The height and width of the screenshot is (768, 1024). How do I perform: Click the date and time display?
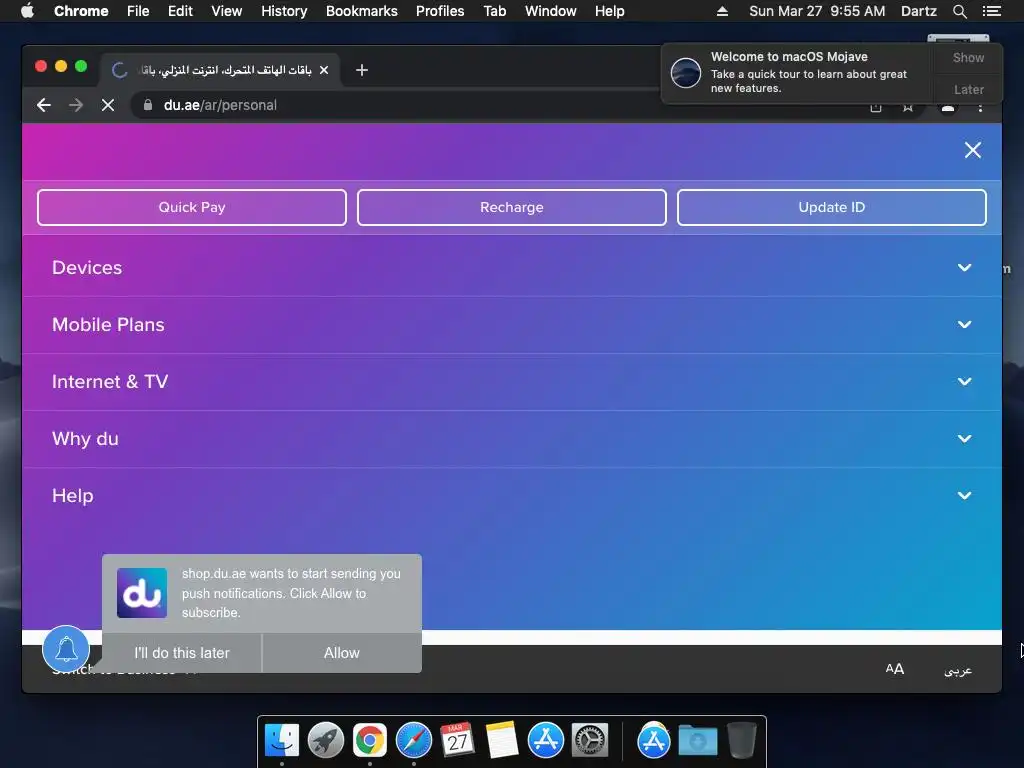[x=817, y=11]
